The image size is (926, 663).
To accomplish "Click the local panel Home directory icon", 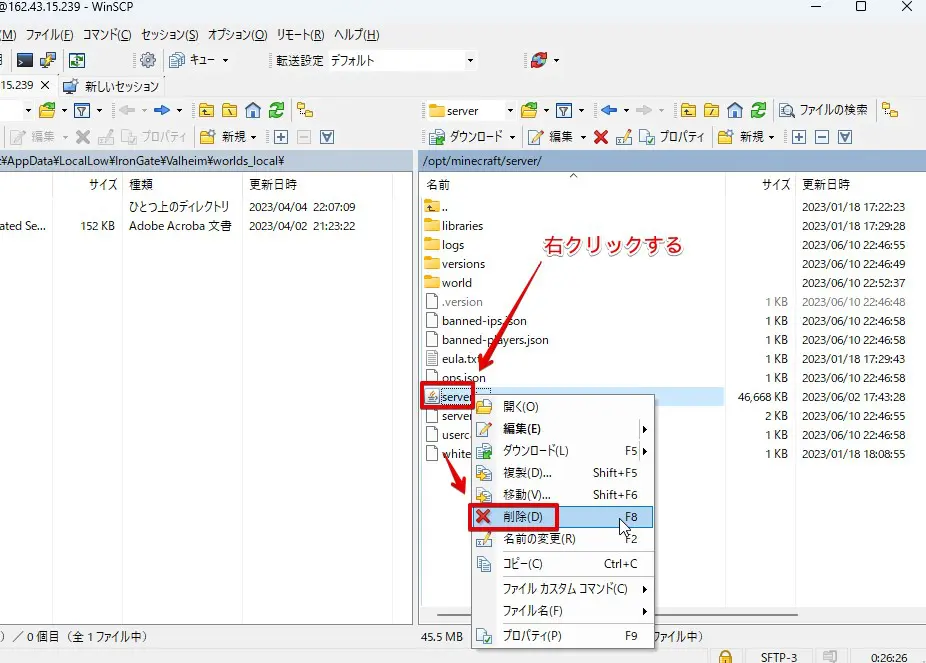I will click(253, 111).
